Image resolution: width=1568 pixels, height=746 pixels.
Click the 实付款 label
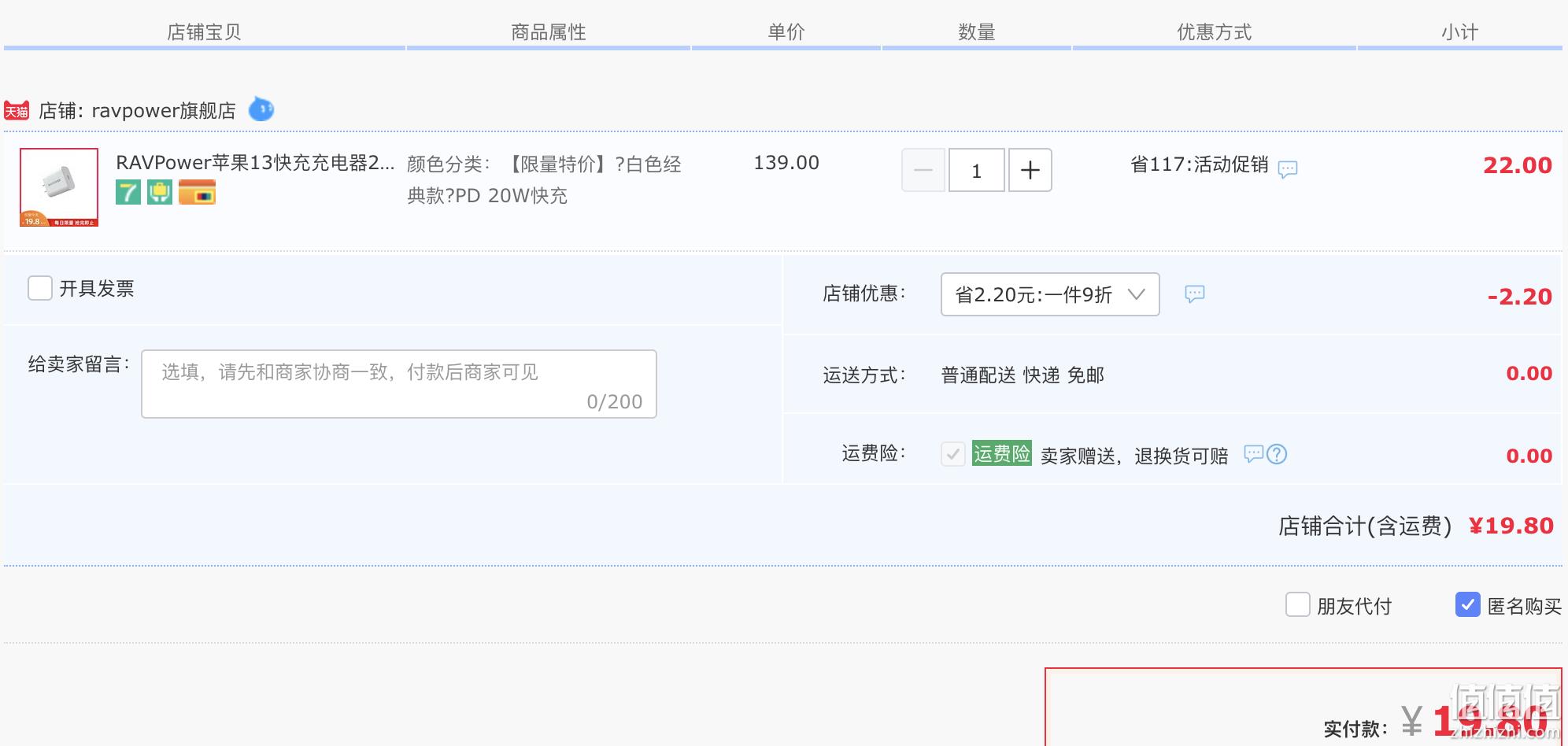click(1355, 729)
